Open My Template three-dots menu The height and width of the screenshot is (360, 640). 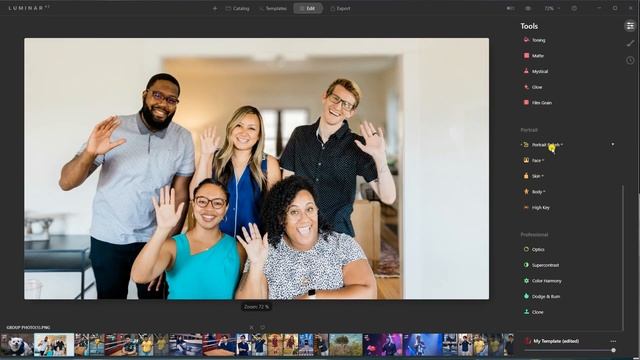(613, 341)
